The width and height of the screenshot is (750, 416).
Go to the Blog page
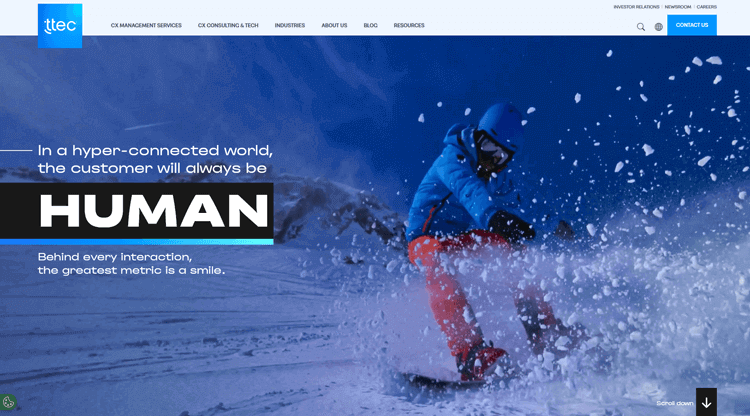[370, 25]
